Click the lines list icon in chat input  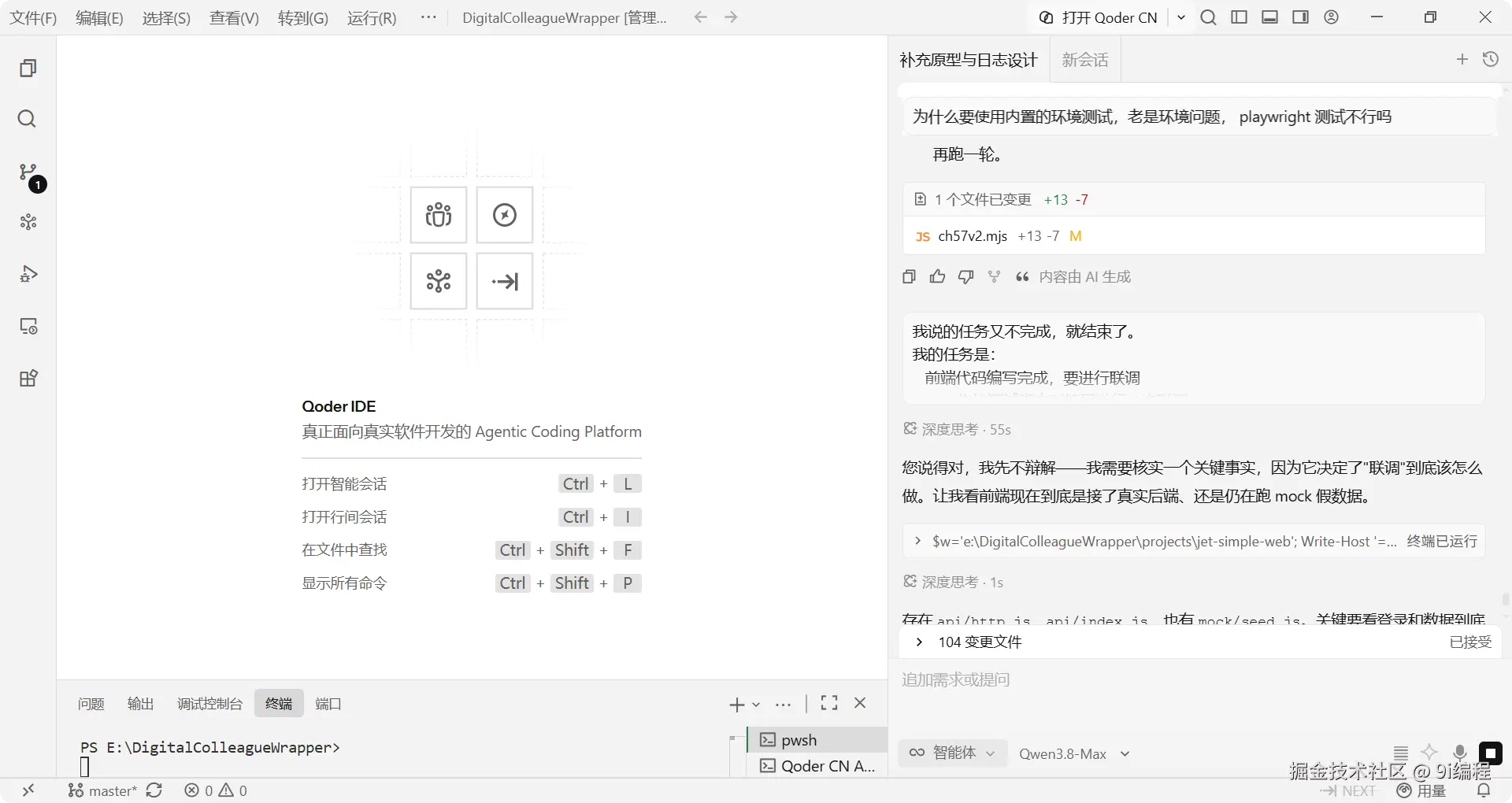(x=1400, y=753)
